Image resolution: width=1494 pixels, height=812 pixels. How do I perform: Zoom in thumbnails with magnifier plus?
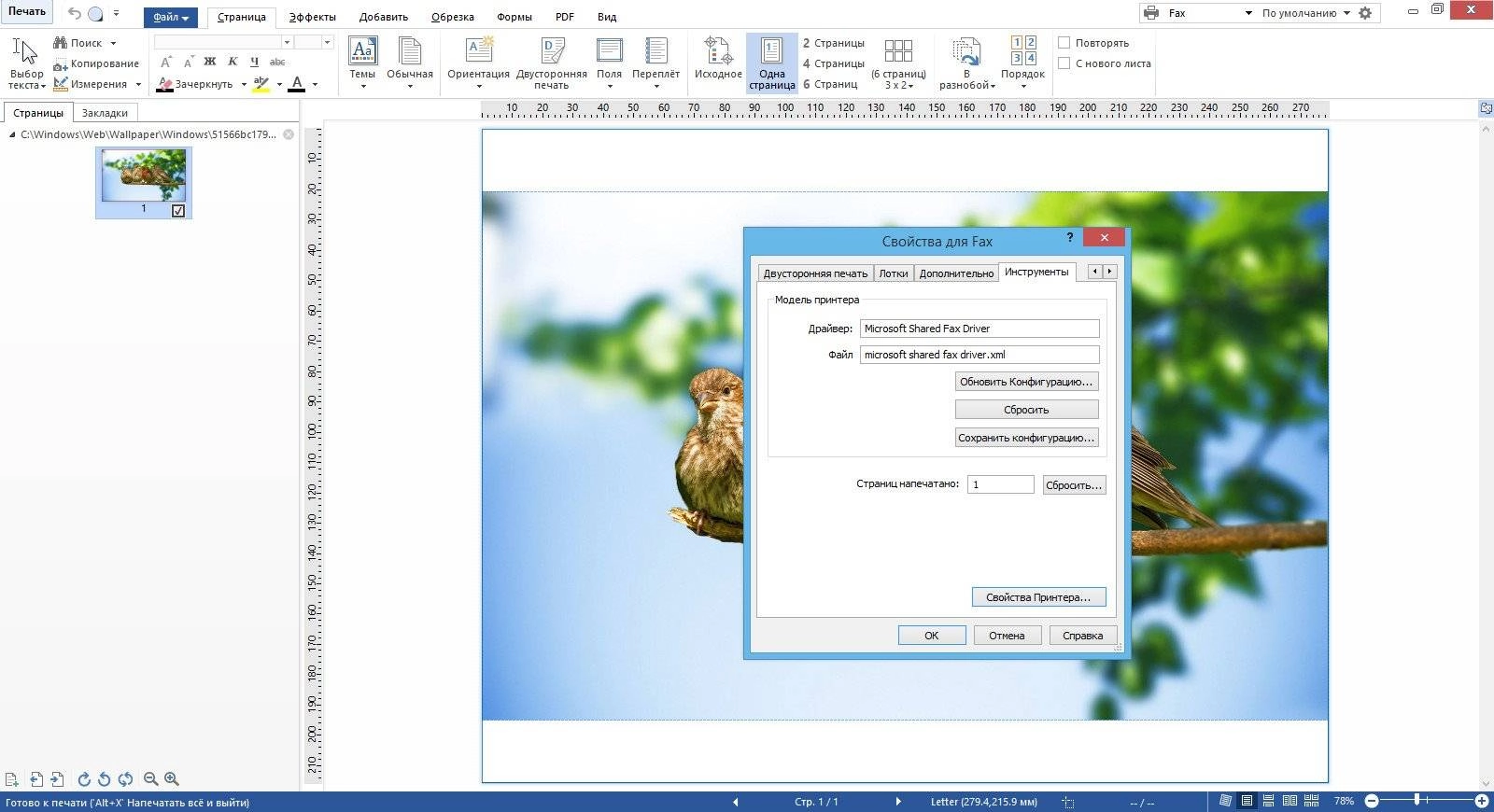click(x=172, y=779)
